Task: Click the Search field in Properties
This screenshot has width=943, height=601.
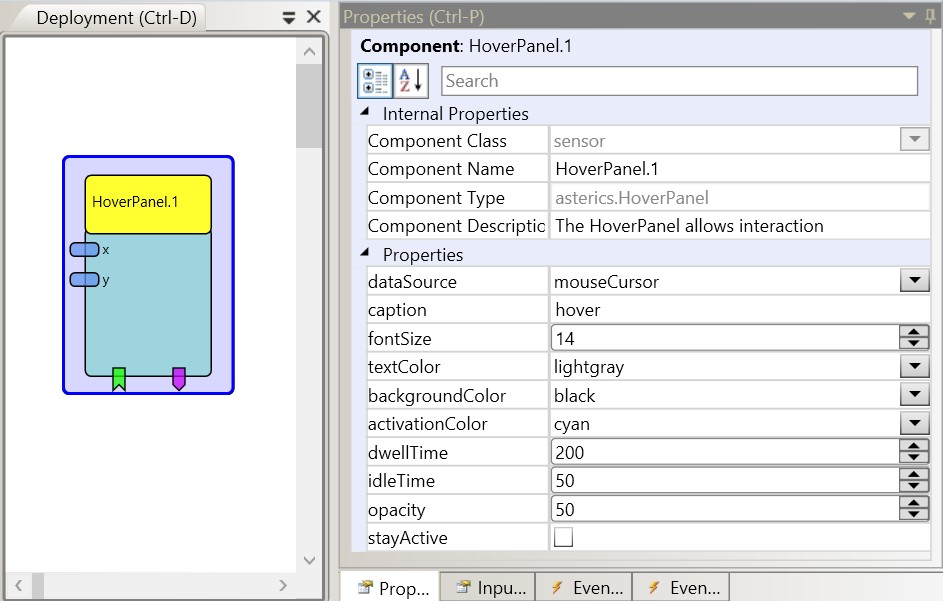Action: (679, 81)
